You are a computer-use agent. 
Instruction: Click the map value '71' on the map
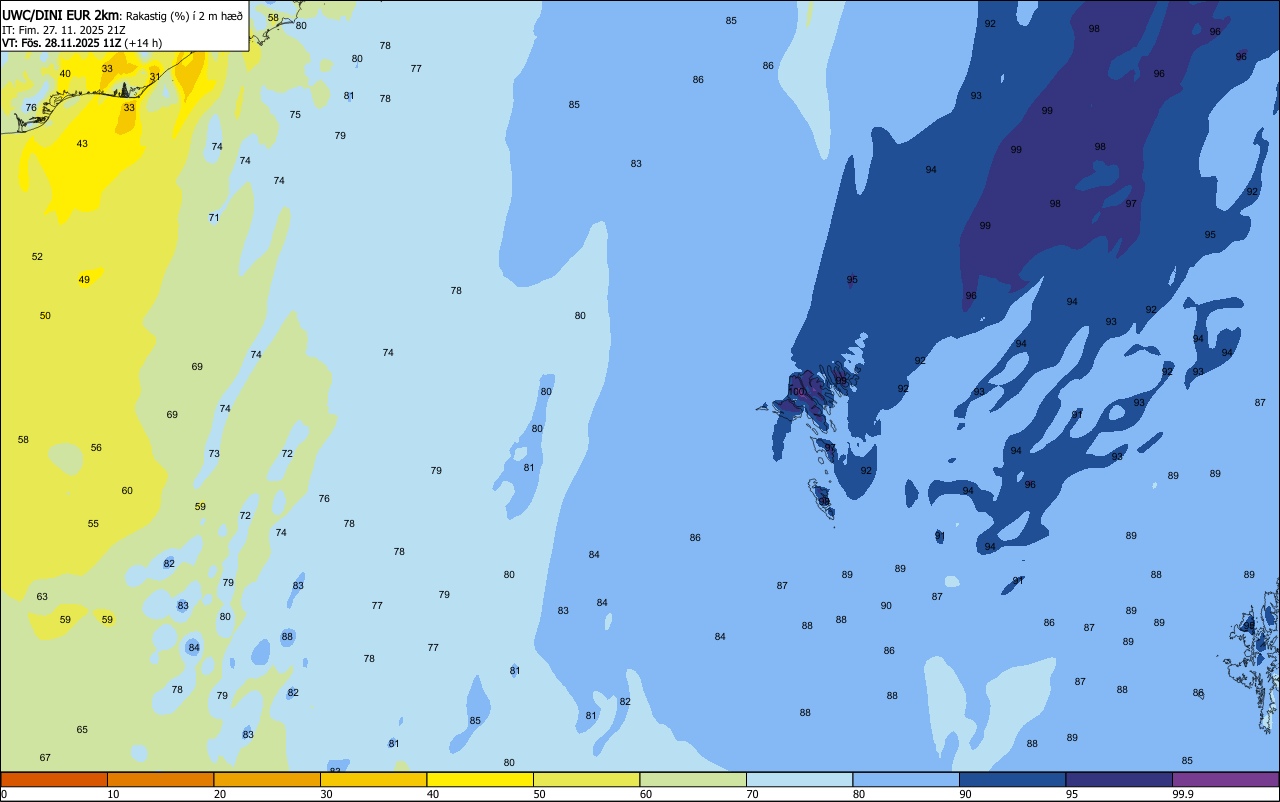click(x=214, y=218)
